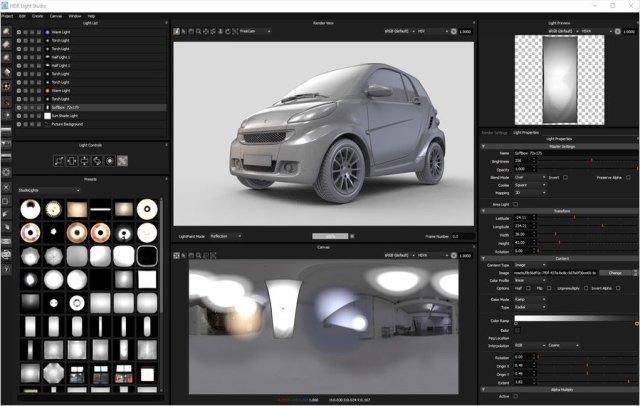Enable the Invert checkbox in Blend Mode row
This screenshot has width=640, height=406.
click(565, 177)
